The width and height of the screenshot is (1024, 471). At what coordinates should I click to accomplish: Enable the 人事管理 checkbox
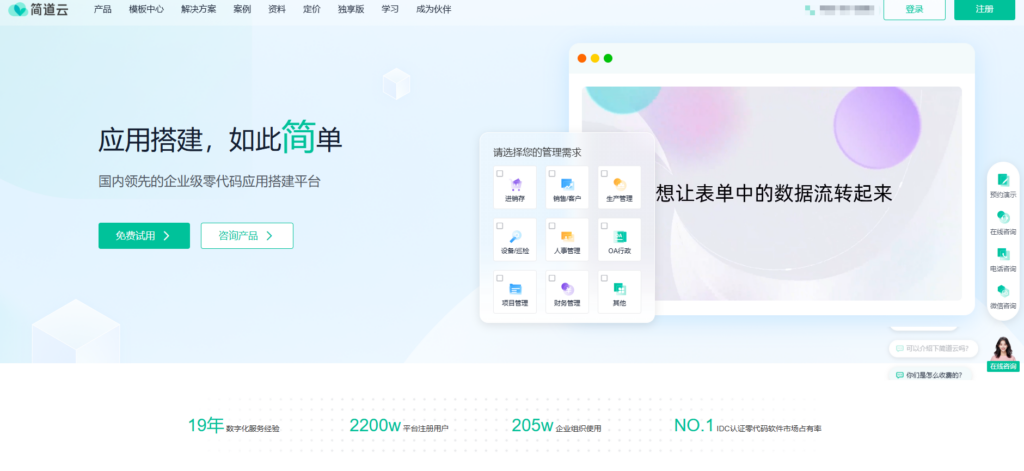tap(552, 226)
